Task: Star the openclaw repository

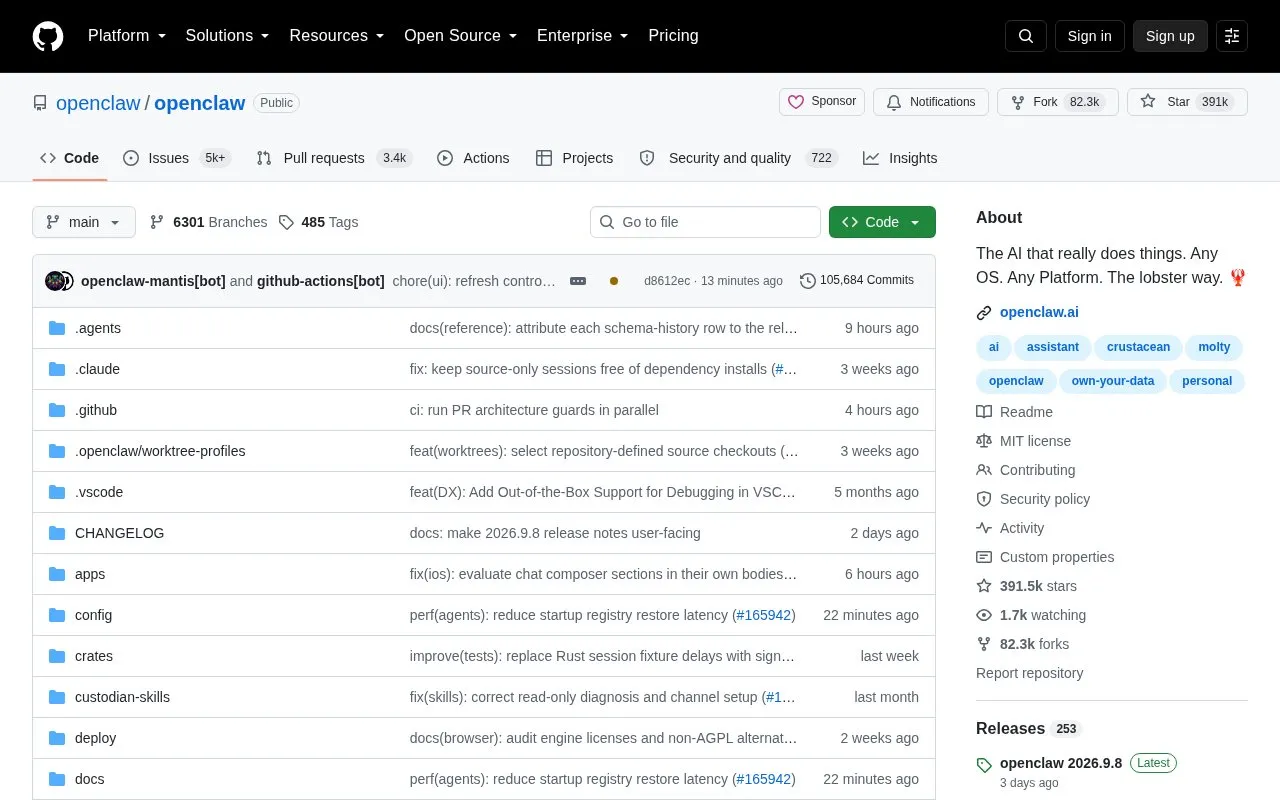Action: point(1187,102)
